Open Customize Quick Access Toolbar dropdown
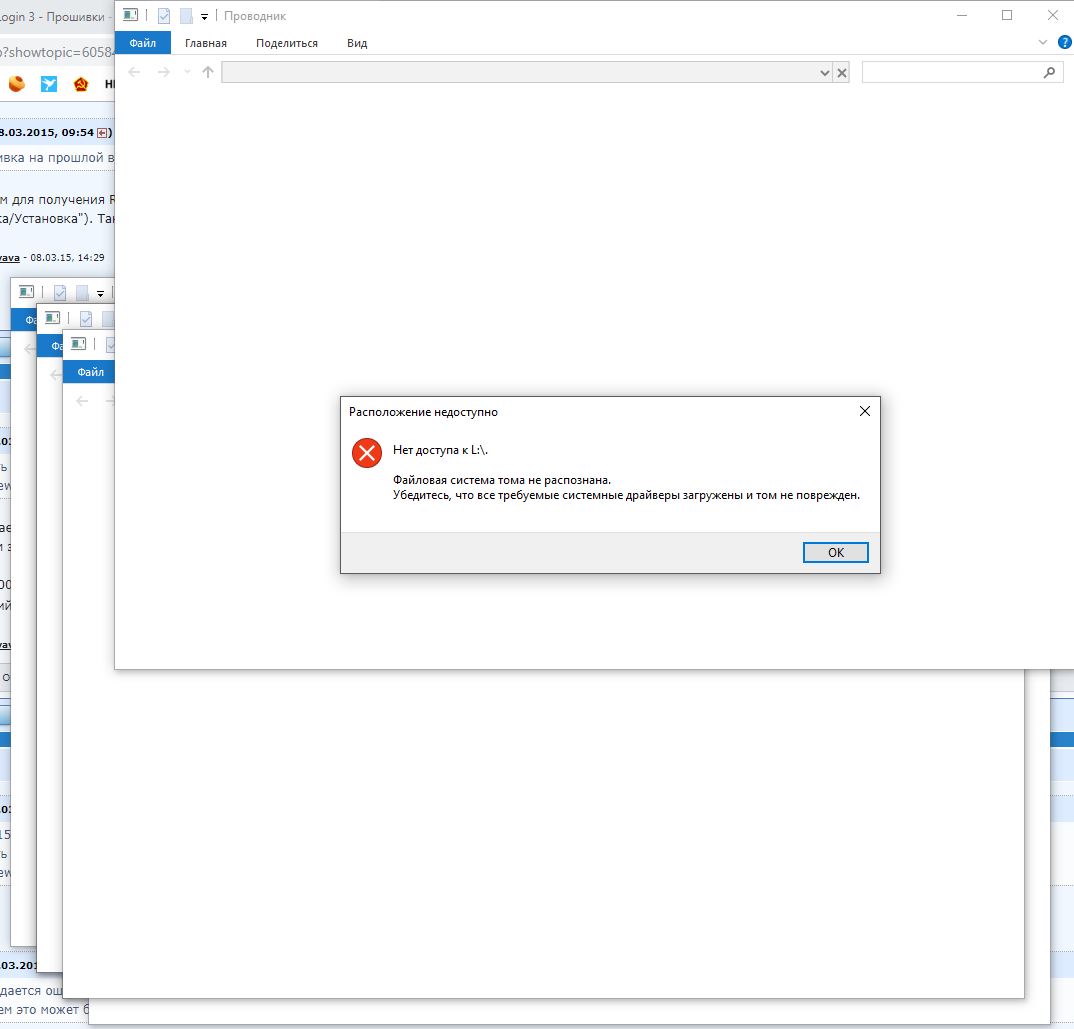 point(204,16)
